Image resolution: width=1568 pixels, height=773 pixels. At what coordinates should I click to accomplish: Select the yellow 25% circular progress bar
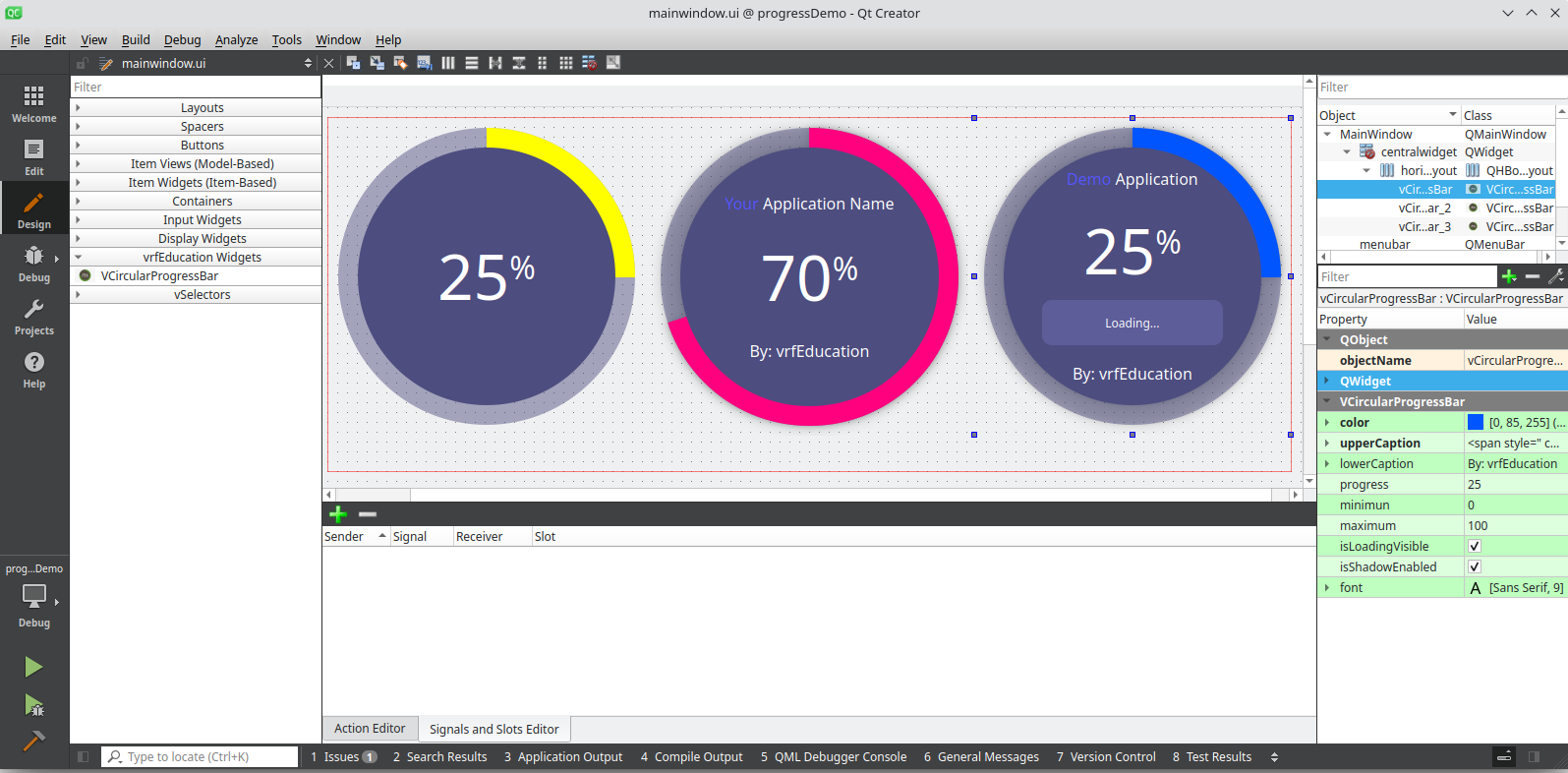487,276
